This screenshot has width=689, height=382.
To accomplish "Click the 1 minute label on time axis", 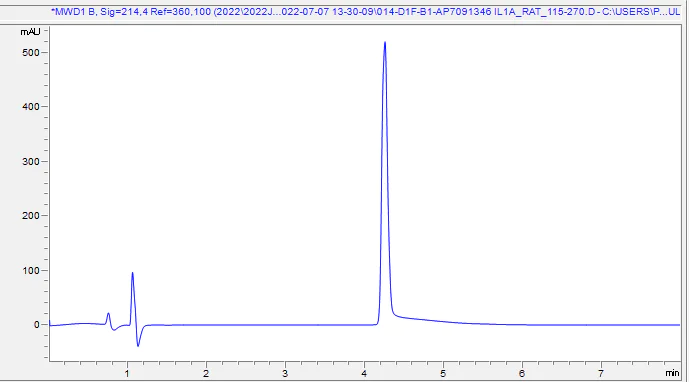I will click(x=127, y=374).
